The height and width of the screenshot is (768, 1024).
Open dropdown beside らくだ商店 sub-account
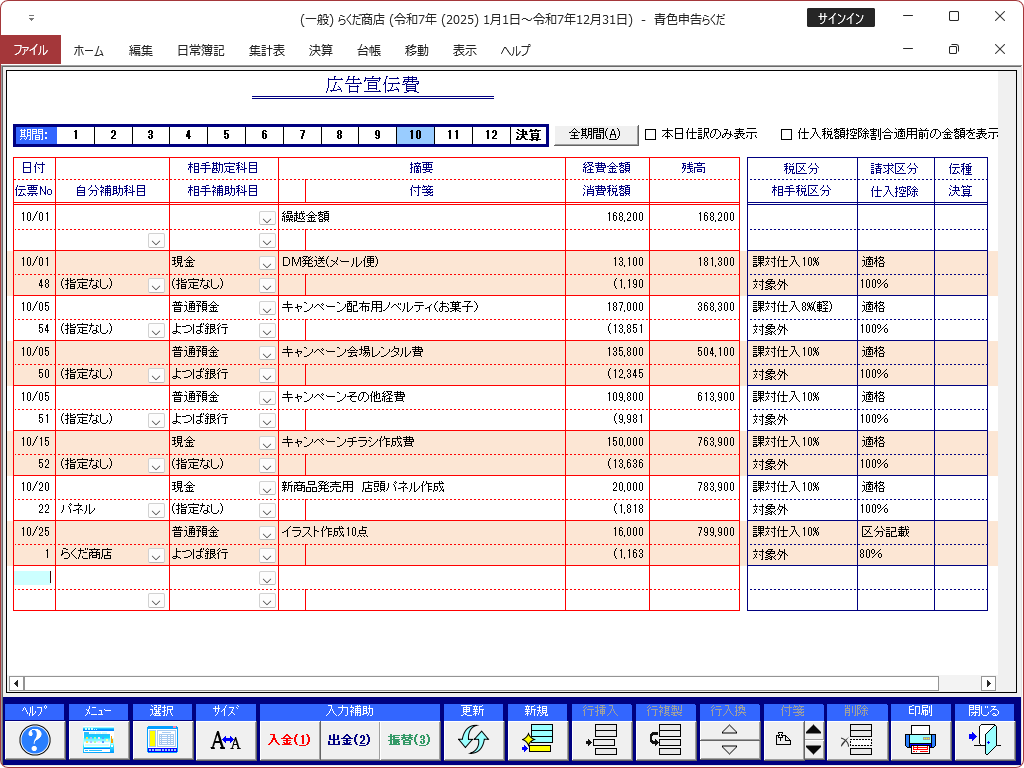click(x=156, y=555)
